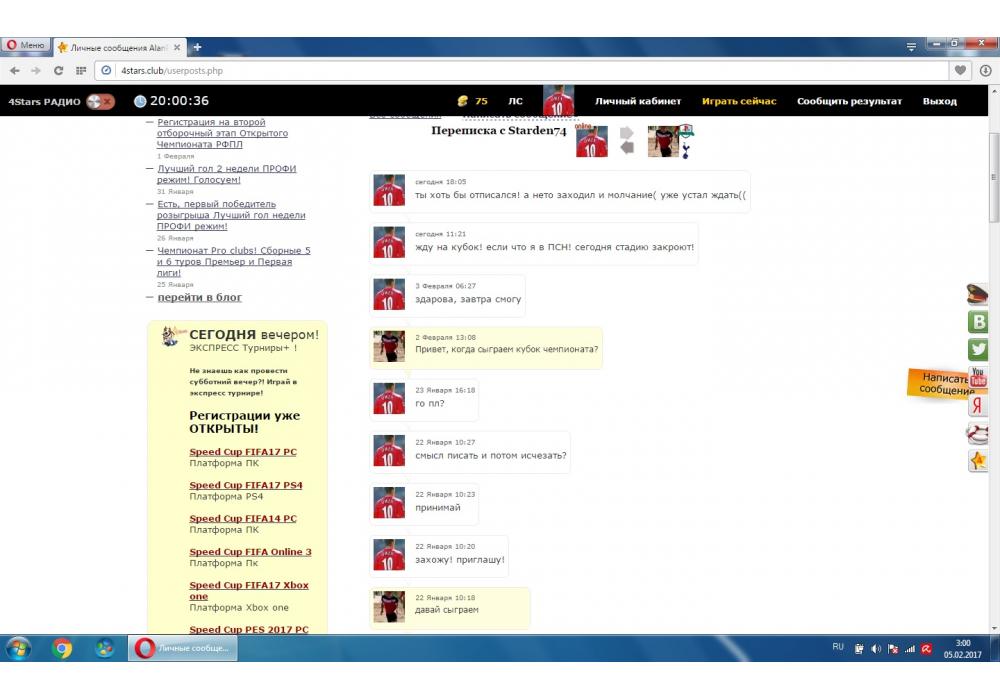Click the lifebuoy help sidebar icon

[x=978, y=433]
